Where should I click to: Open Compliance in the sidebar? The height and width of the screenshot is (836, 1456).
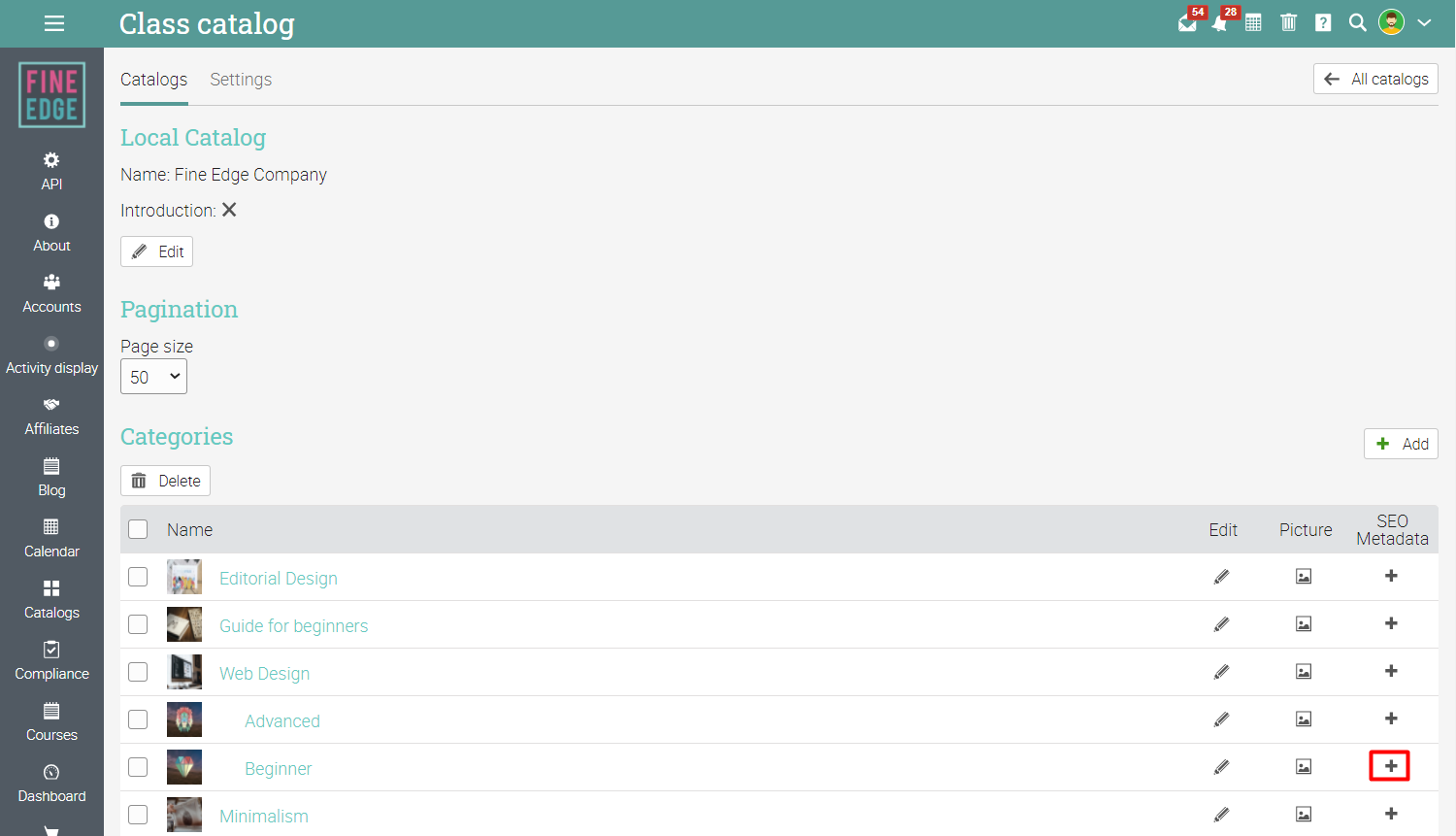pos(51,660)
